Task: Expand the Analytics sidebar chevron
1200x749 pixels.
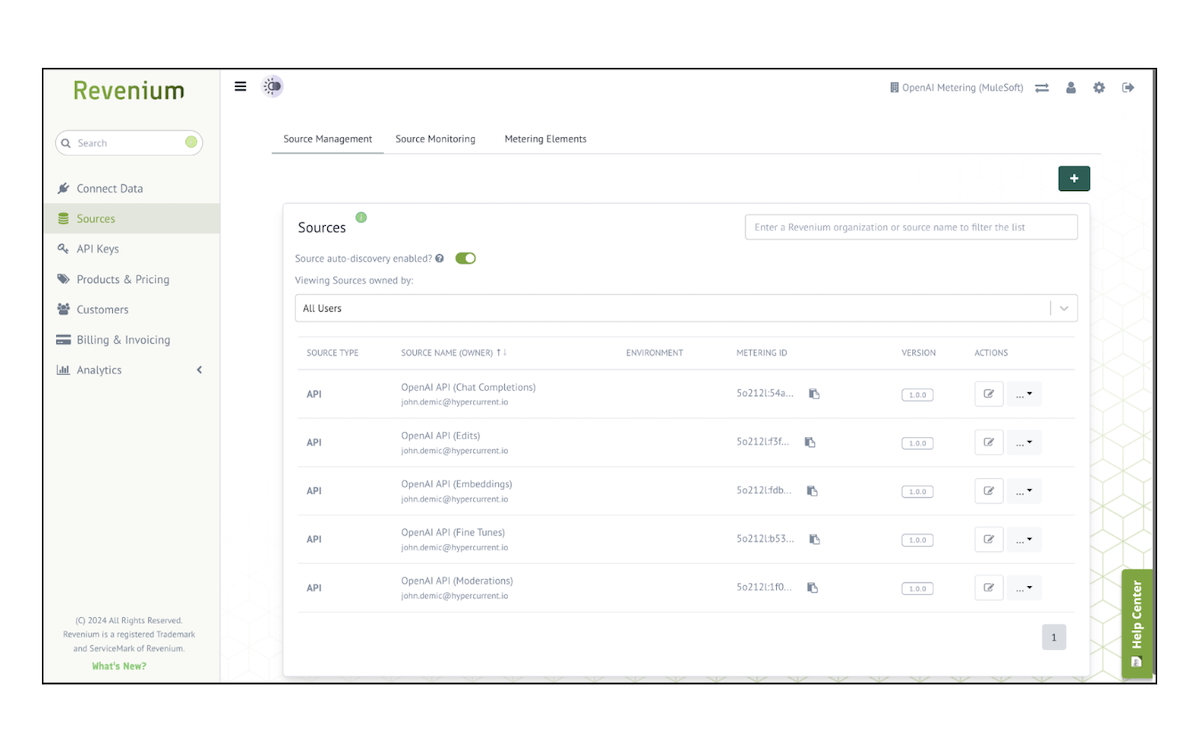Action: (x=199, y=370)
